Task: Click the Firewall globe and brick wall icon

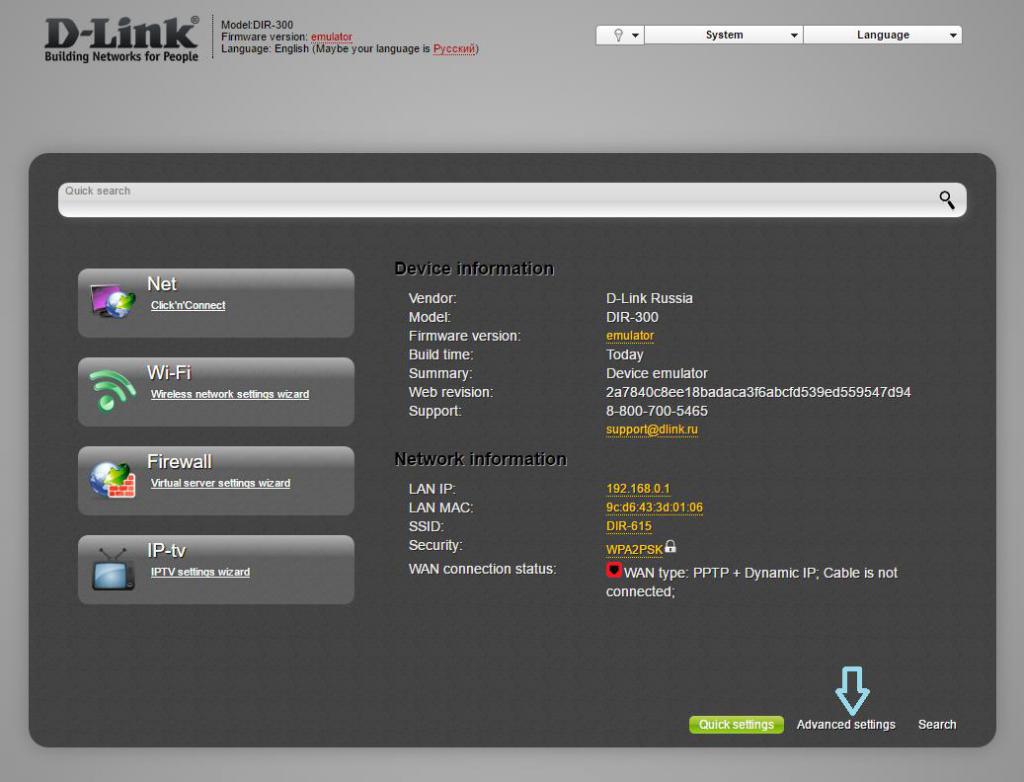Action: click(112, 480)
